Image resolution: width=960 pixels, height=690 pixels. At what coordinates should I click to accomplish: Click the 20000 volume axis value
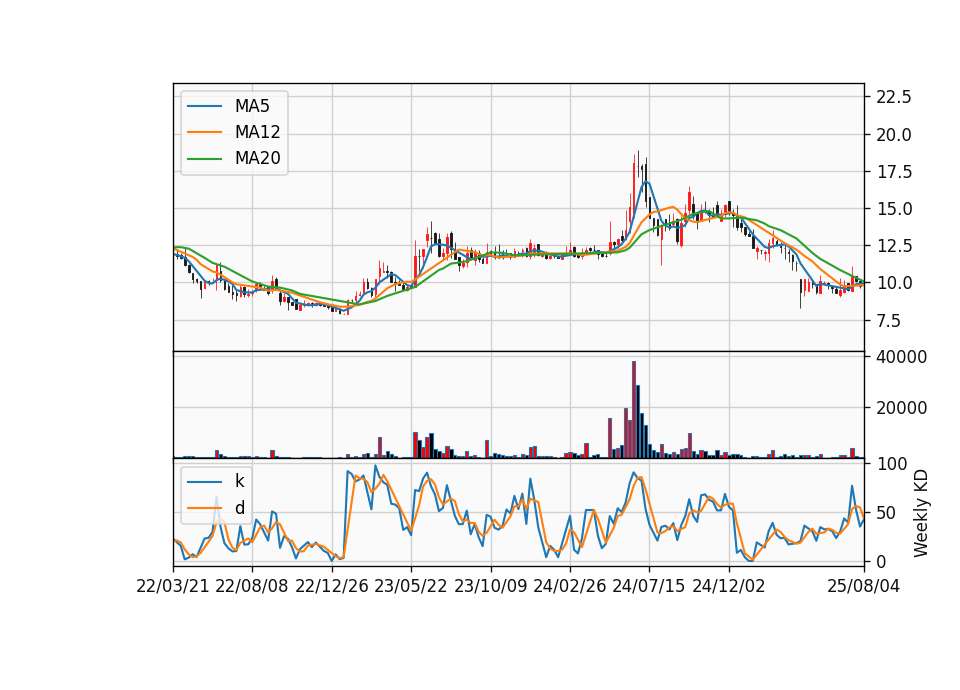(x=901, y=408)
